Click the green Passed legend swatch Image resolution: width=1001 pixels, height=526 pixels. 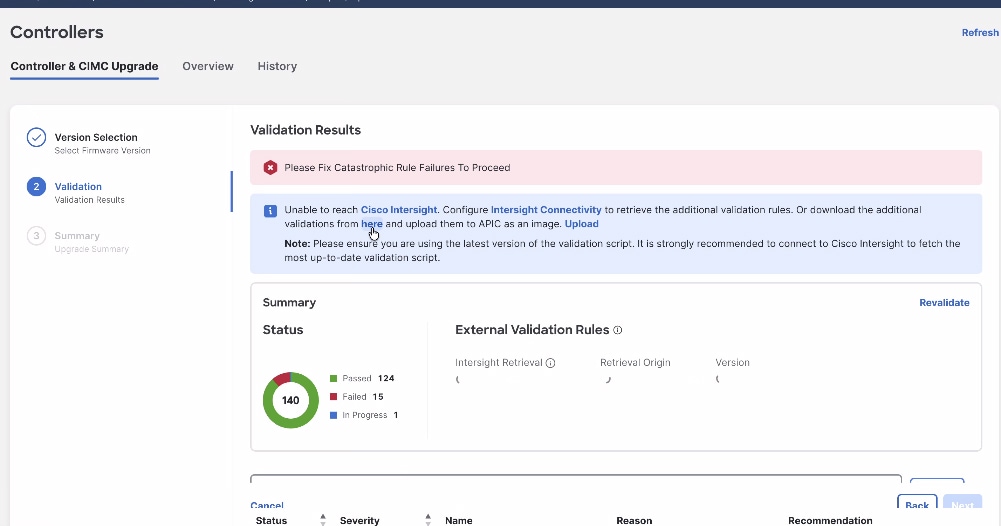(333, 379)
